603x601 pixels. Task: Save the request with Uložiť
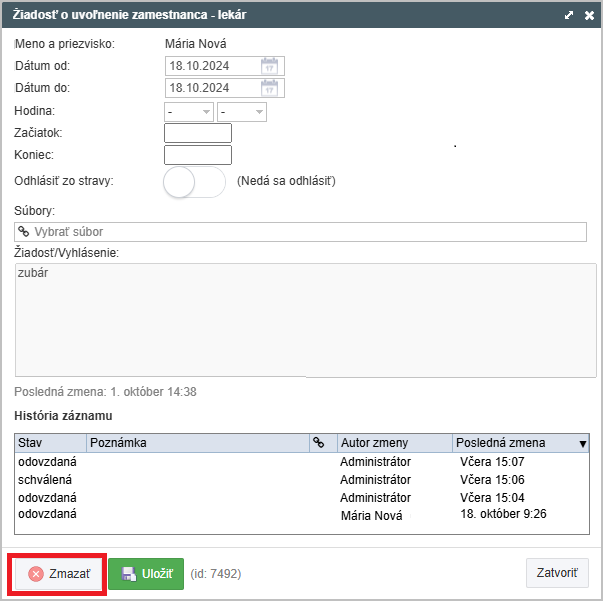click(146, 574)
